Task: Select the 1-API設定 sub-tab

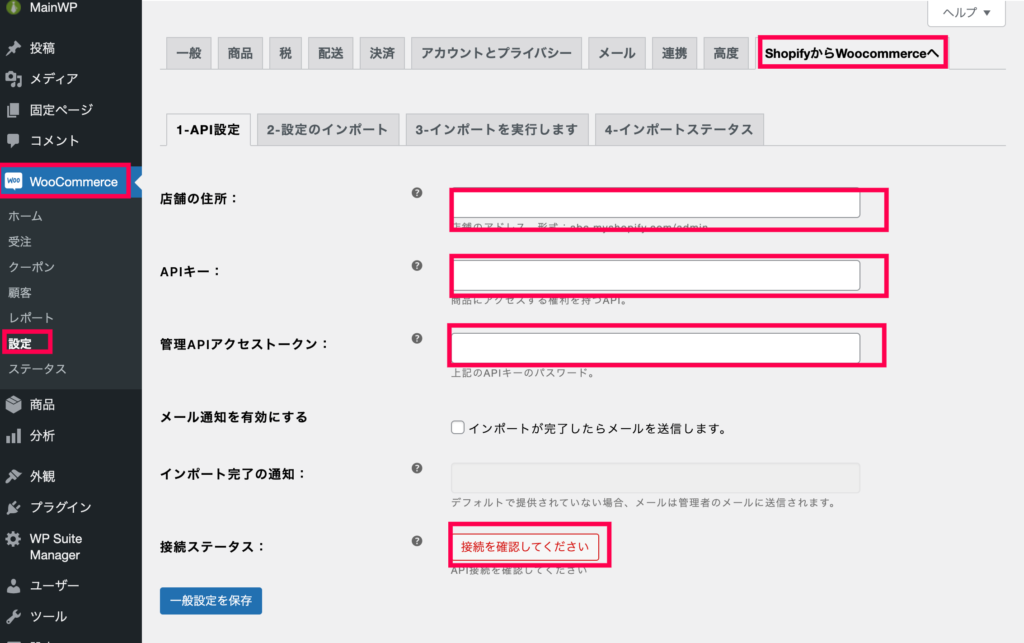Action: [x=208, y=129]
